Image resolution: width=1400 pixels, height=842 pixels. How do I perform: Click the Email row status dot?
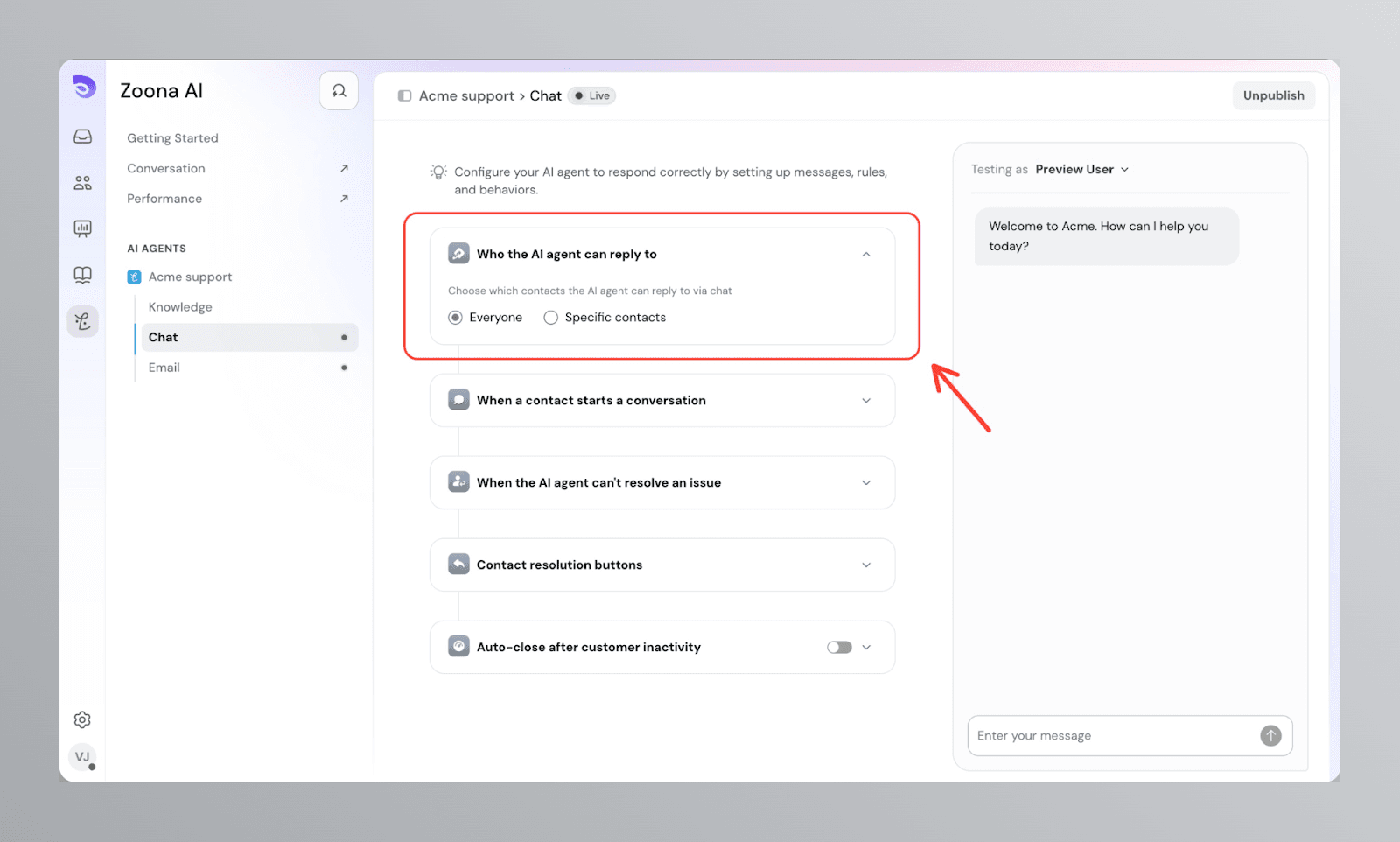(344, 368)
